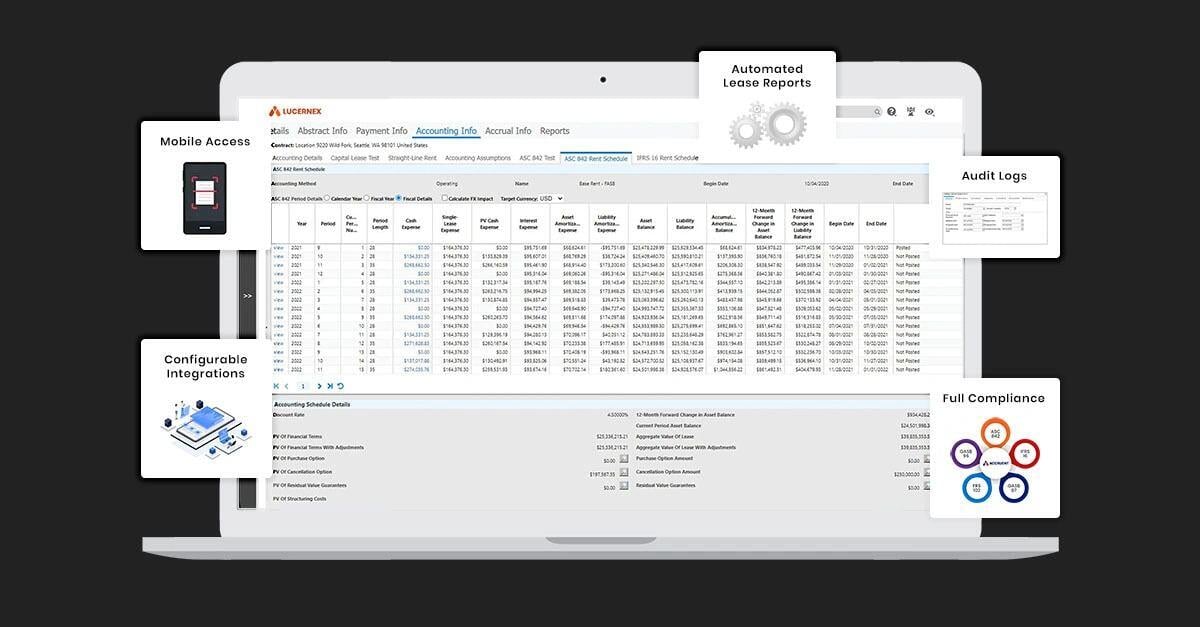Open the Reports tab
The width and height of the screenshot is (1200, 627).
[554, 131]
